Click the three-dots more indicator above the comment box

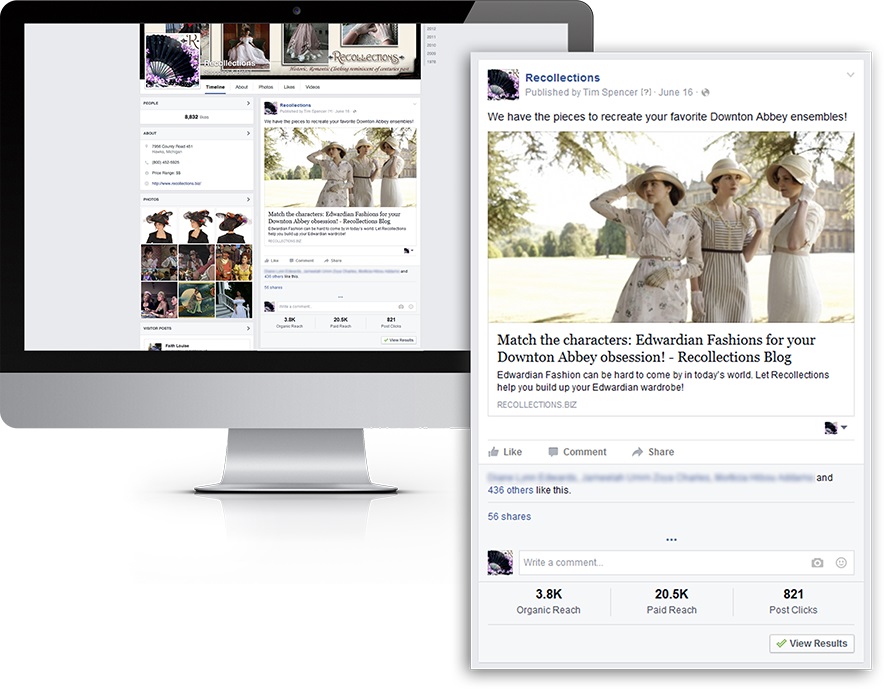point(671,540)
